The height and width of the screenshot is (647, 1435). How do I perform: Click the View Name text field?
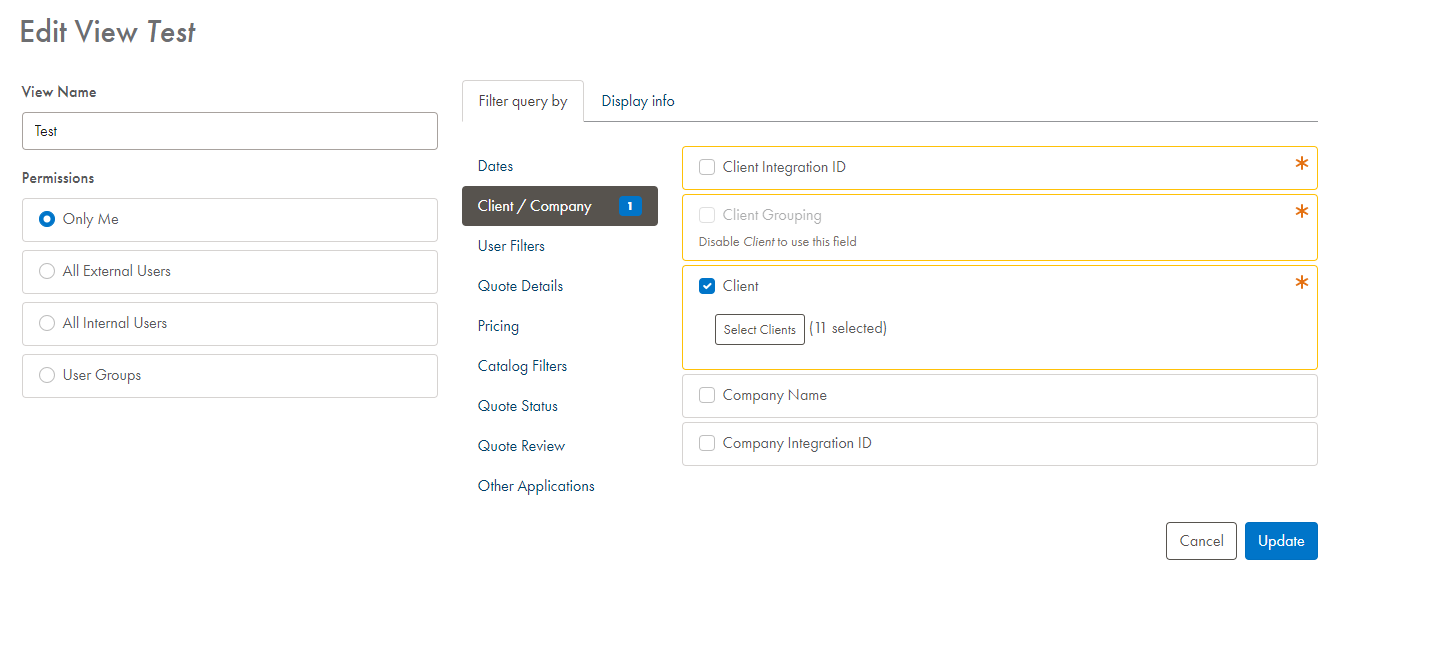tap(229, 131)
